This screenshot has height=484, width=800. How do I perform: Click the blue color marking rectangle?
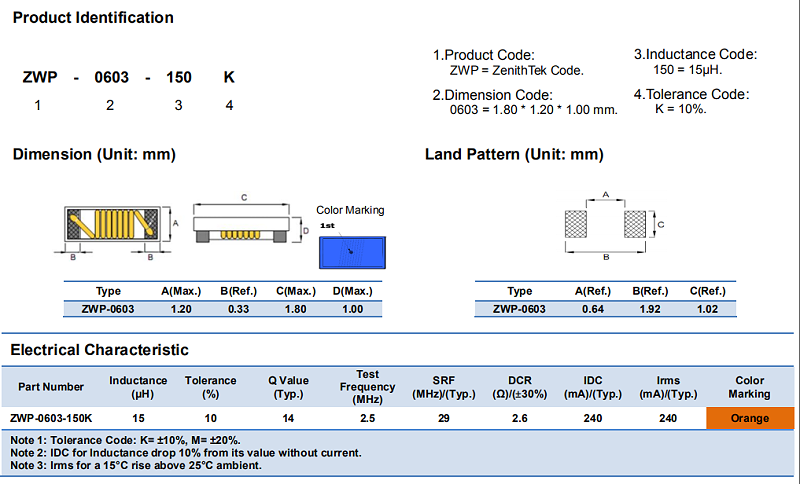pos(353,252)
